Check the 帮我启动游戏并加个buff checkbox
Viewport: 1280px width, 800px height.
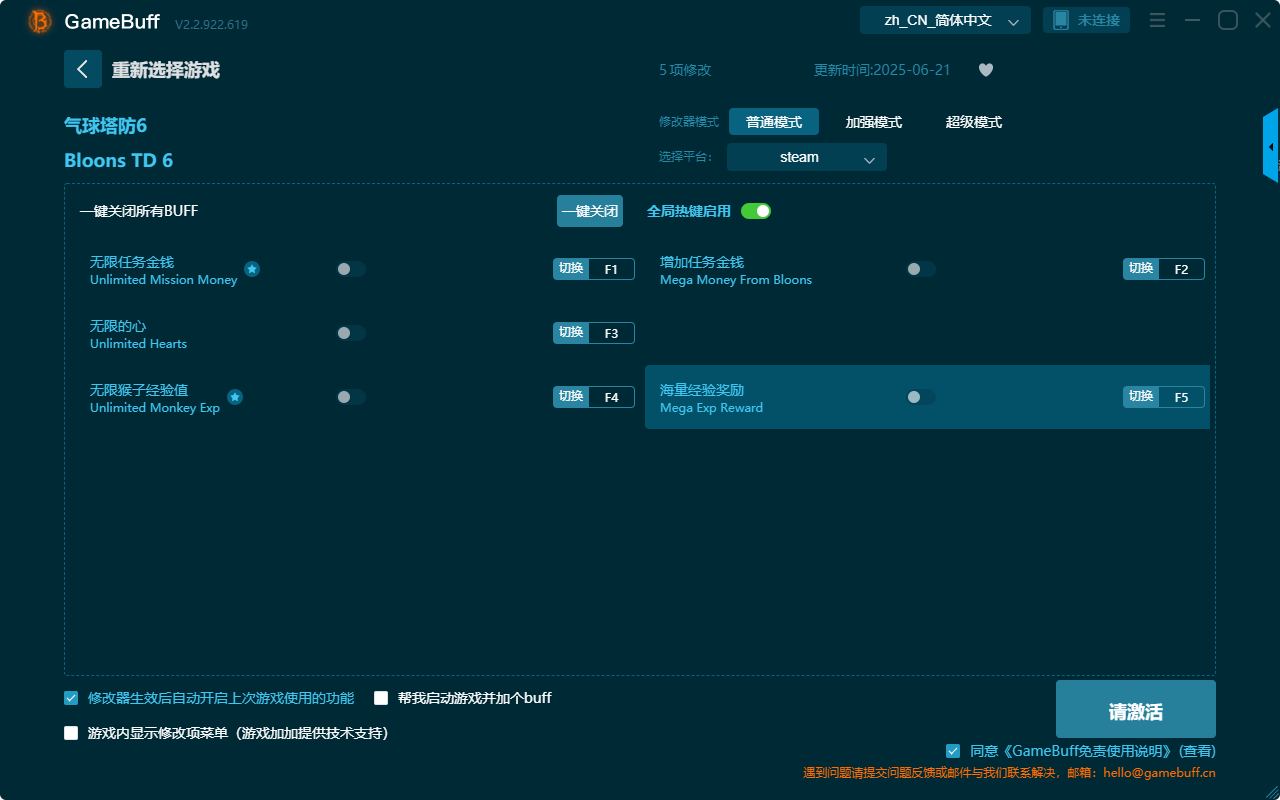pyautogui.click(x=381, y=698)
